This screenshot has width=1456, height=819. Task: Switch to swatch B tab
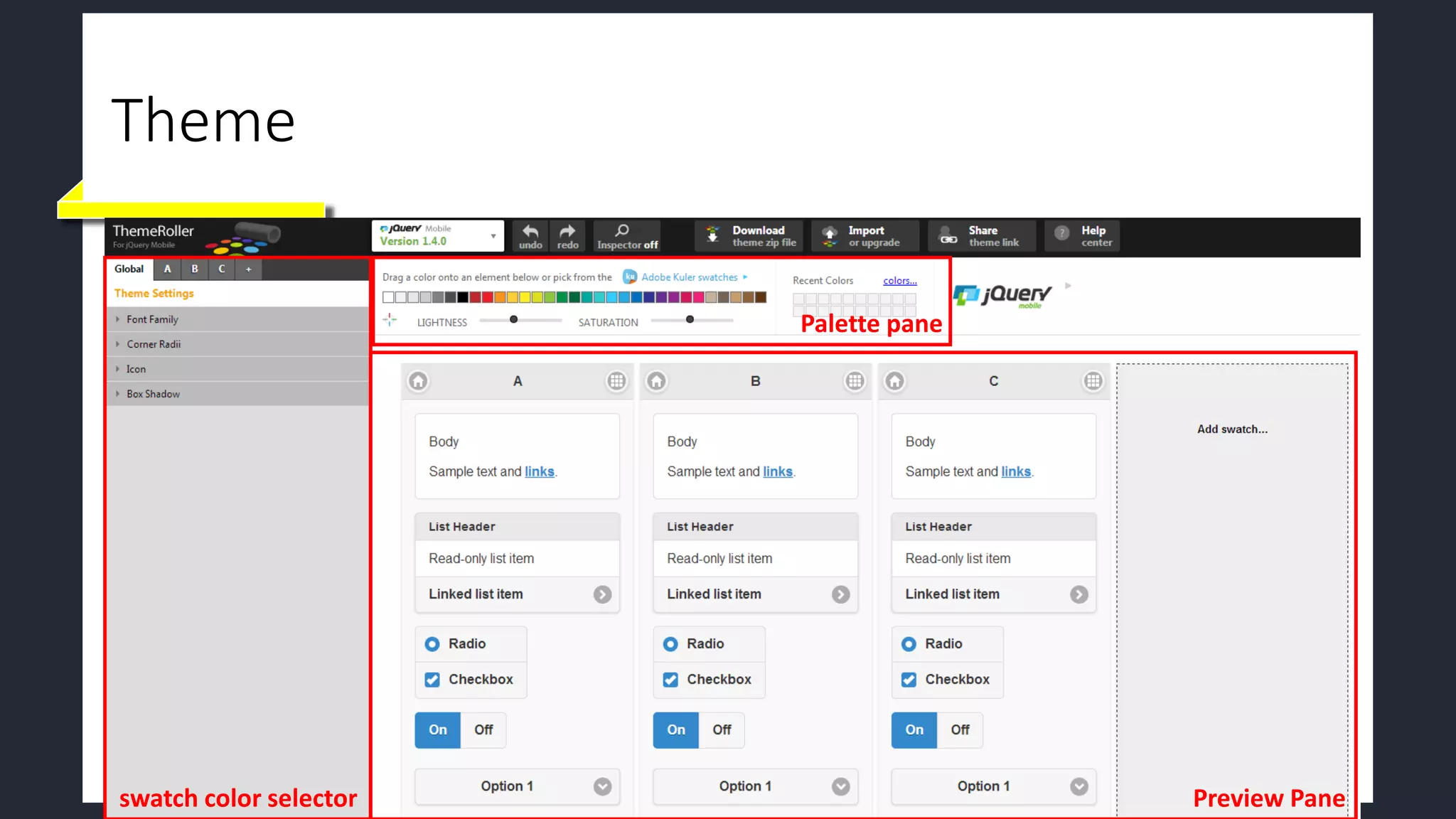click(194, 269)
